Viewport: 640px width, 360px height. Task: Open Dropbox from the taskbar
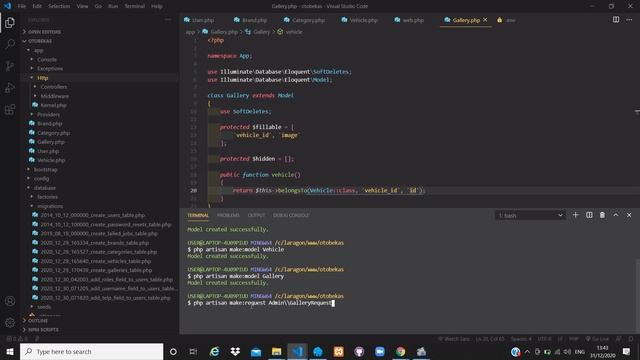coord(235,351)
